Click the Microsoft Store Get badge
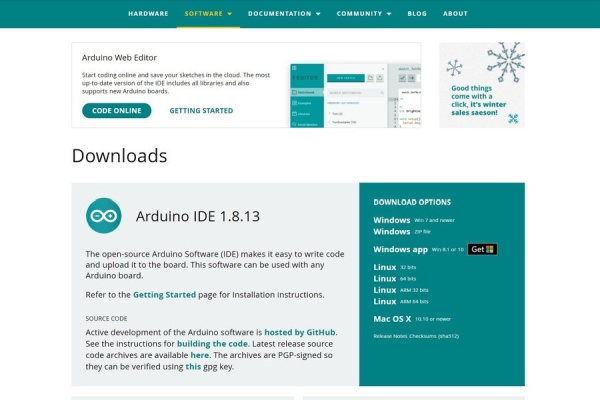Viewport: 600px width, 400px height. pos(482,250)
